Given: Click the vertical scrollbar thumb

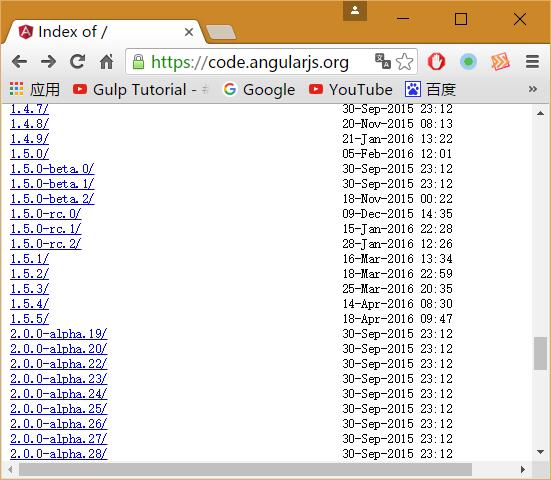Looking at the screenshot, I should (x=540, y=353).
